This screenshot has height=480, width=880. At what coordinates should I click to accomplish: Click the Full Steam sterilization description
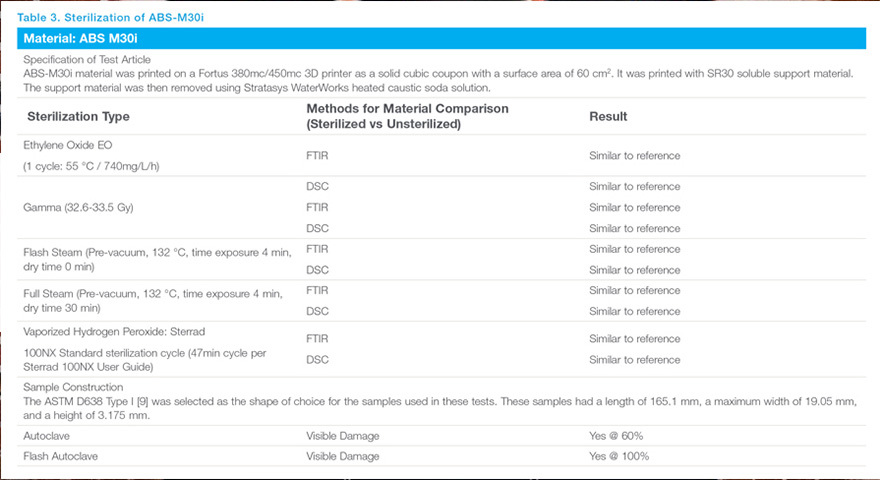tap(152, 301)
